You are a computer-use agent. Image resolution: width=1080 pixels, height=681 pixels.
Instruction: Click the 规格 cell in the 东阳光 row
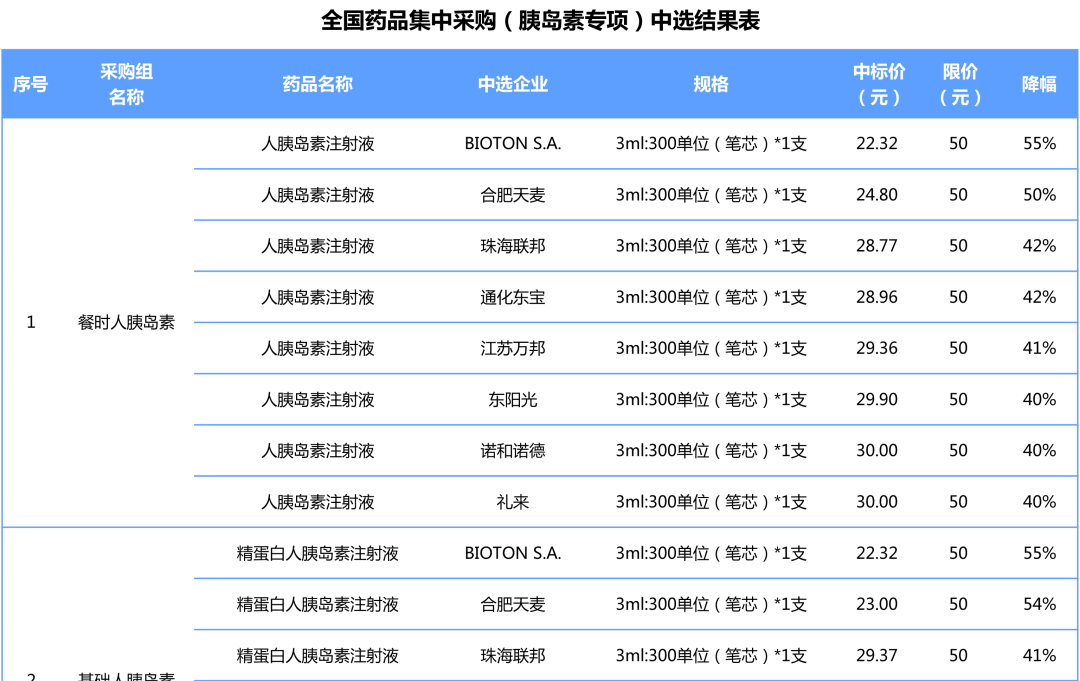pyautogui.click(x=711, y=399)
